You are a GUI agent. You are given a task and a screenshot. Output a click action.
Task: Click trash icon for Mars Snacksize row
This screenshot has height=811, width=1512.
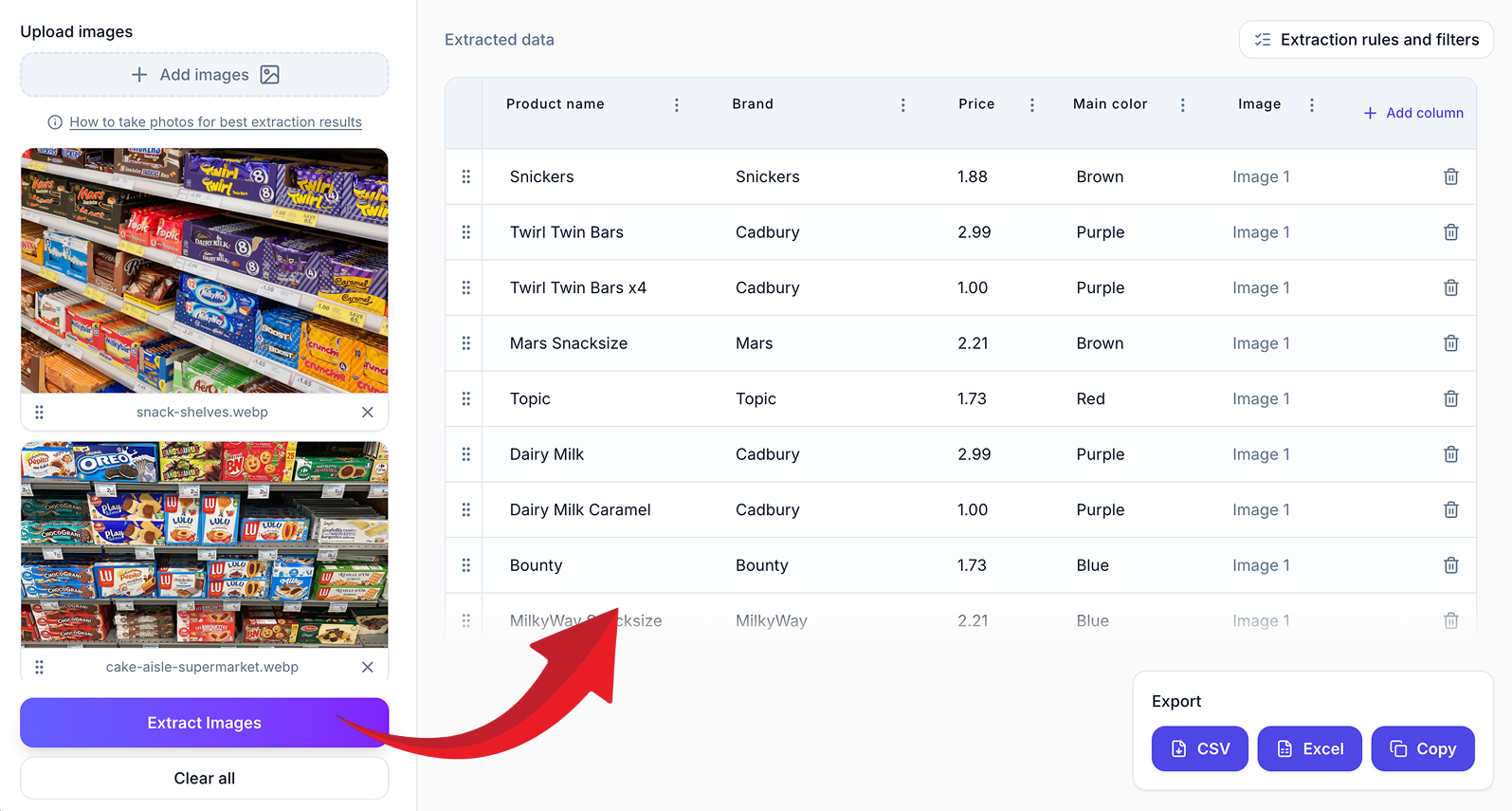[x=1450, y=343]
